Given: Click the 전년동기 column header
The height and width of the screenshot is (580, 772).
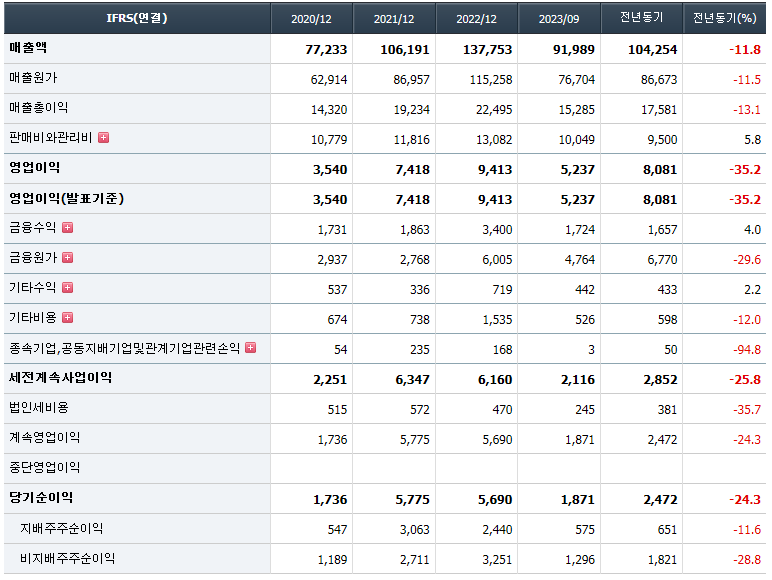Looking at the screenshot, I should (x=642, y=18).
